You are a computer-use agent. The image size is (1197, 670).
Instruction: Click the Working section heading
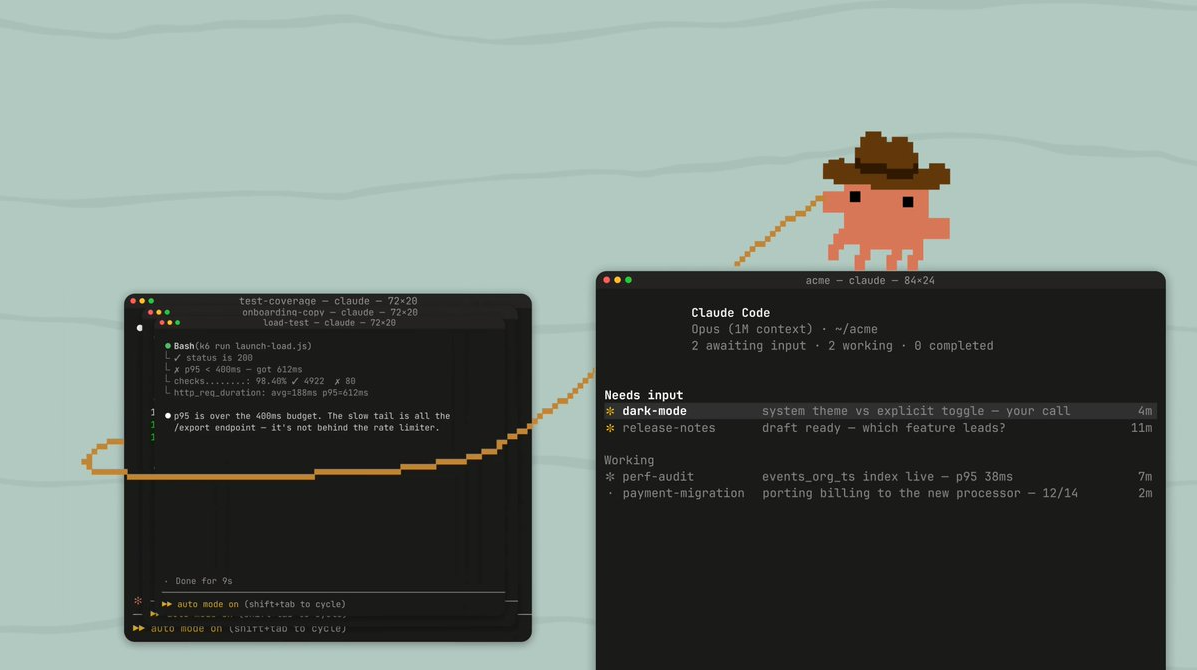coord(629,461)
